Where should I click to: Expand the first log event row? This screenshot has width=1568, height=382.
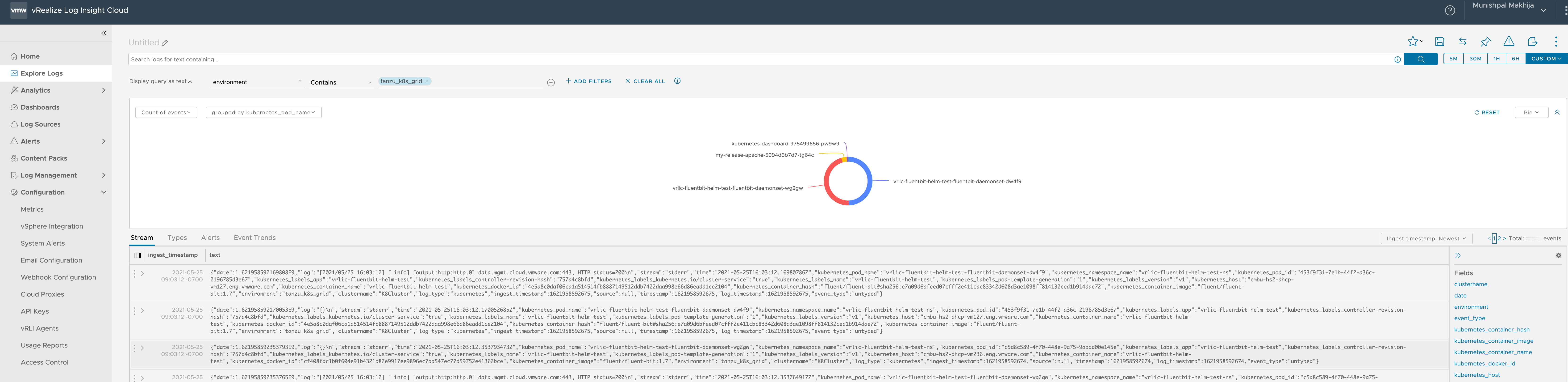click(x=142, y=274)
